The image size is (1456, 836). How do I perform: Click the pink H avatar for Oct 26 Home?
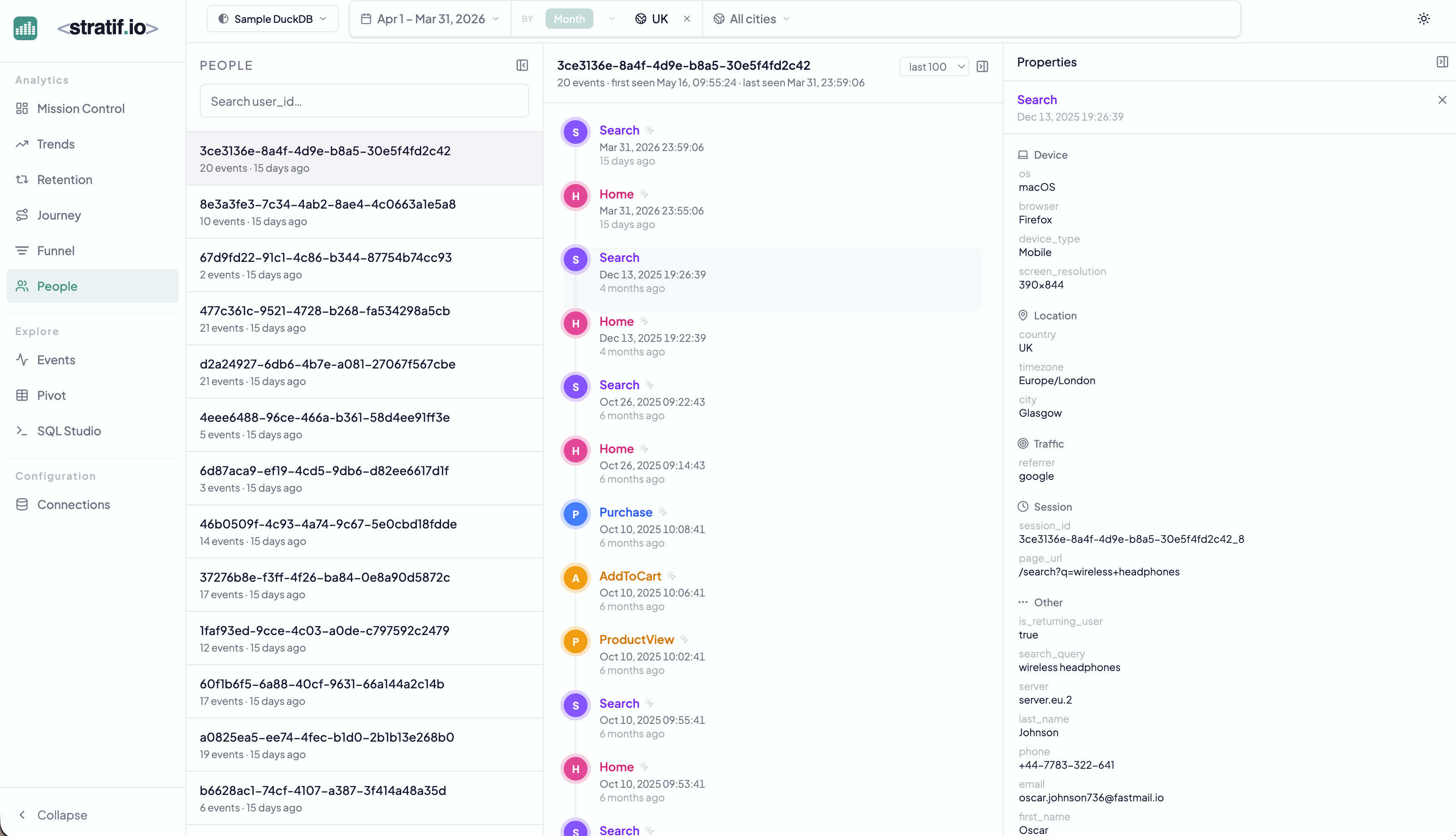[x=576, y=451]
